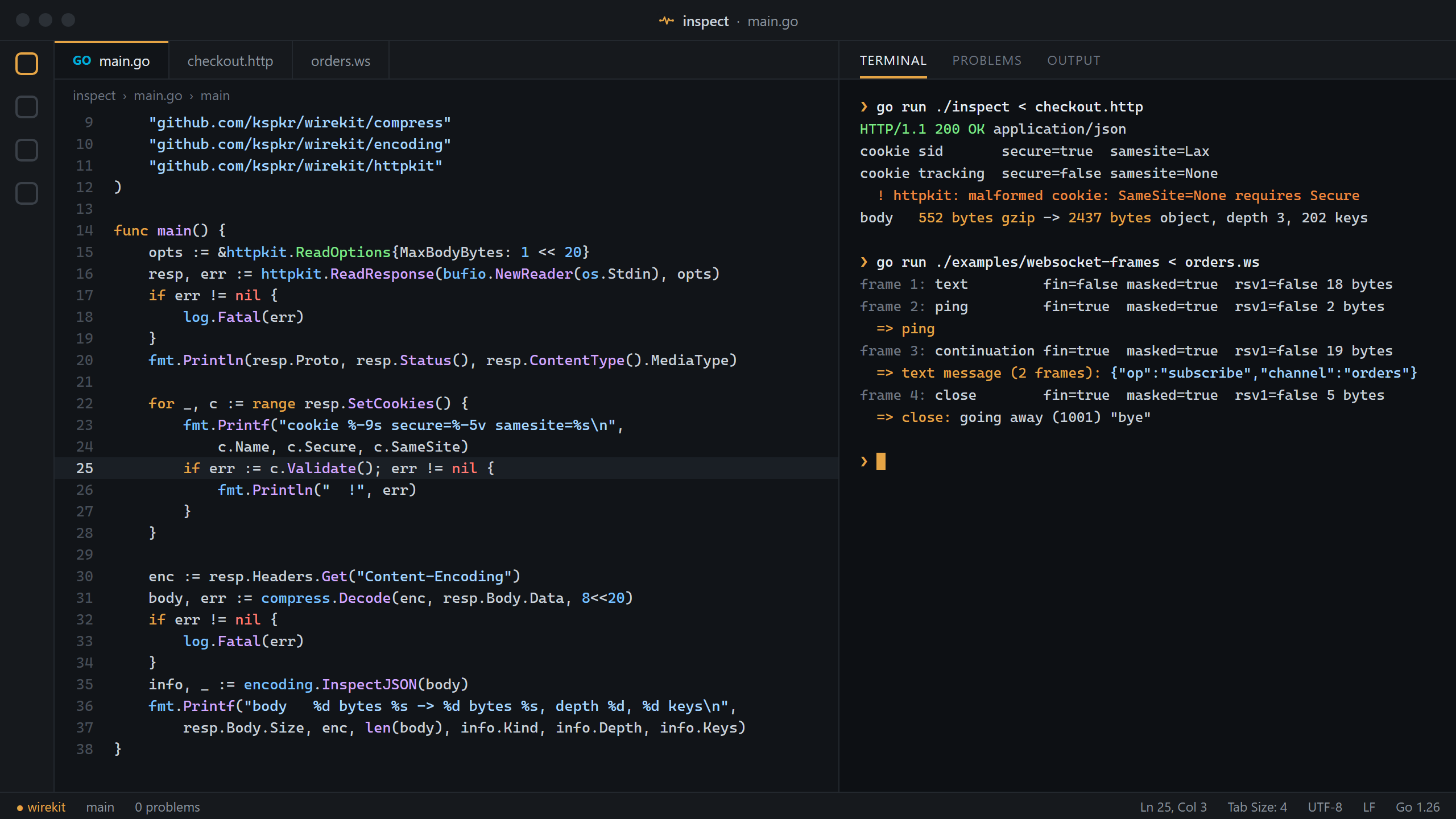
Task: Click the websocket-frames command line
Action: (x=1060, y=262)
